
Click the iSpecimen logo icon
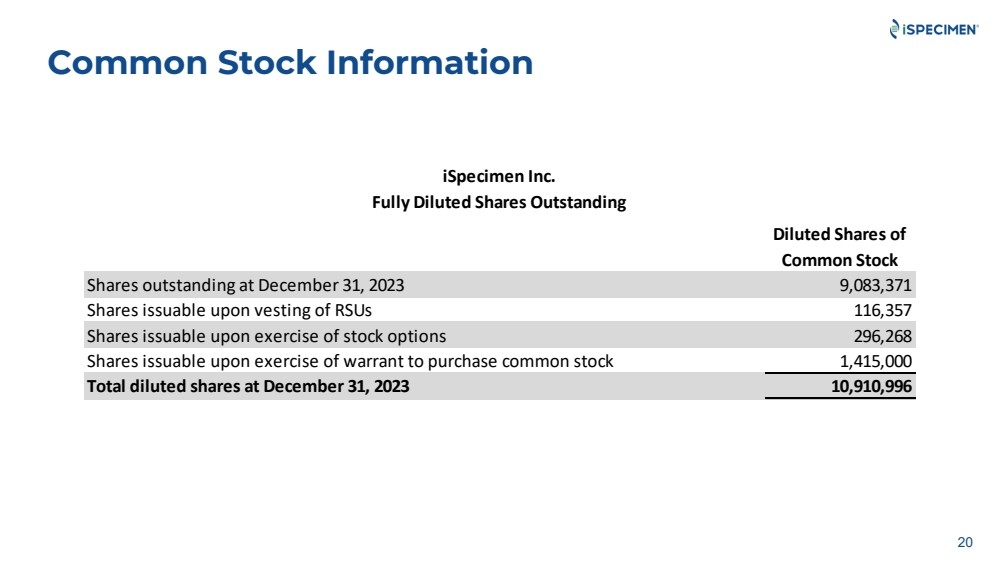point(895,29)
